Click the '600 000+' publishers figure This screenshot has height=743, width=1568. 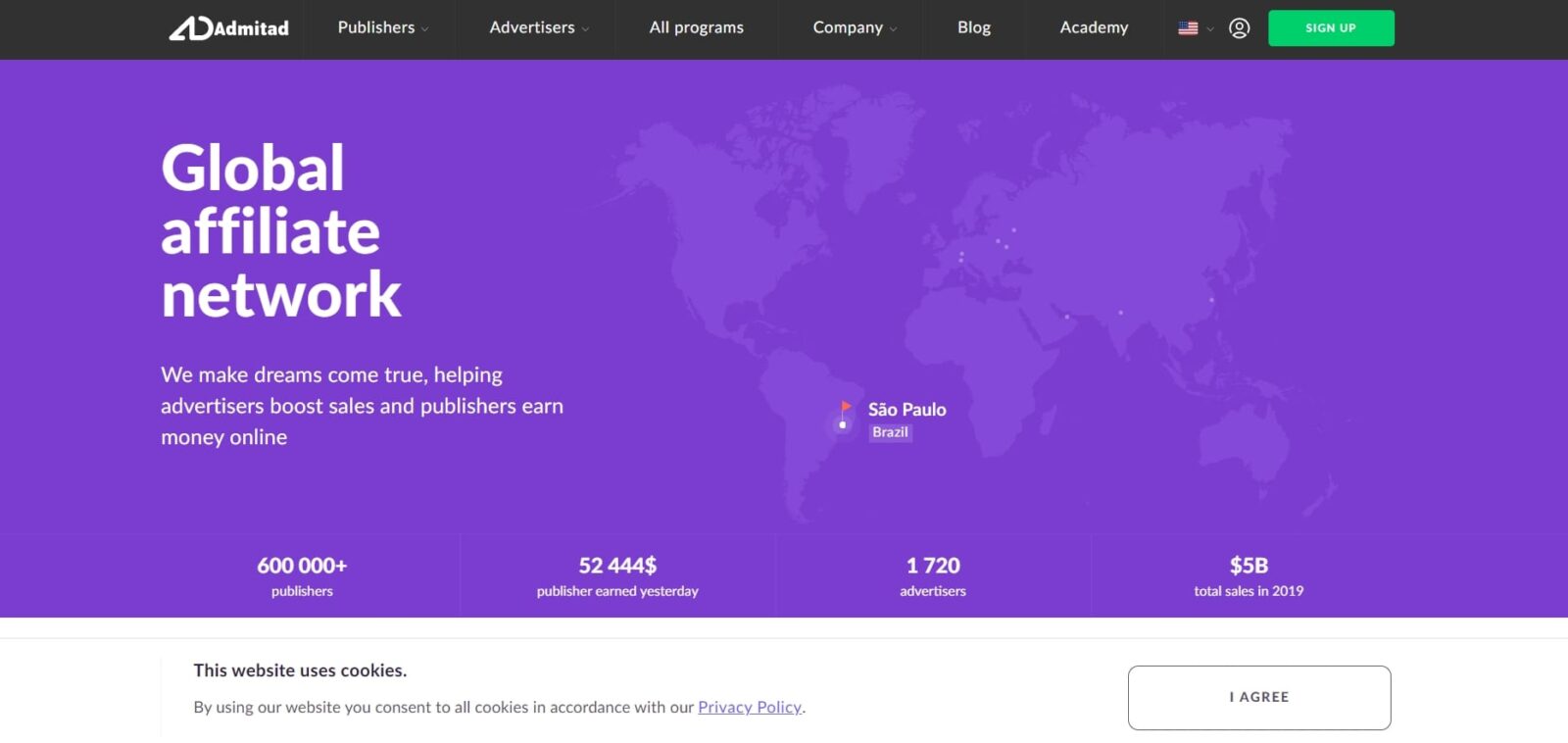[x=302, y=566]
